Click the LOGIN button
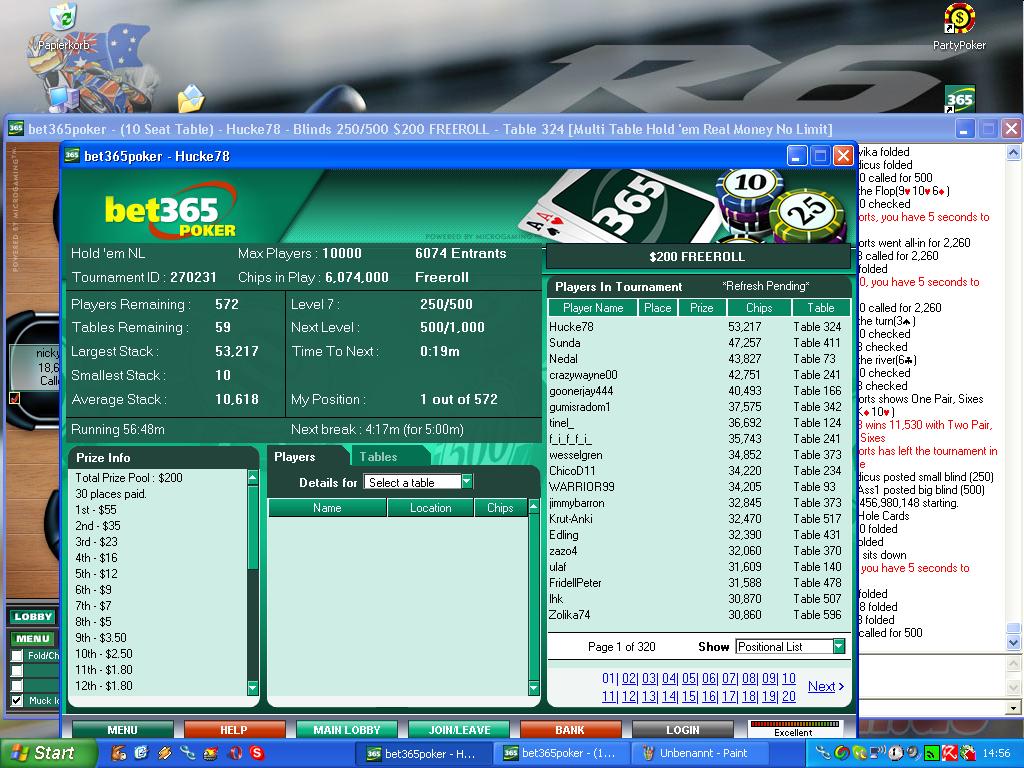 point(682,729)
